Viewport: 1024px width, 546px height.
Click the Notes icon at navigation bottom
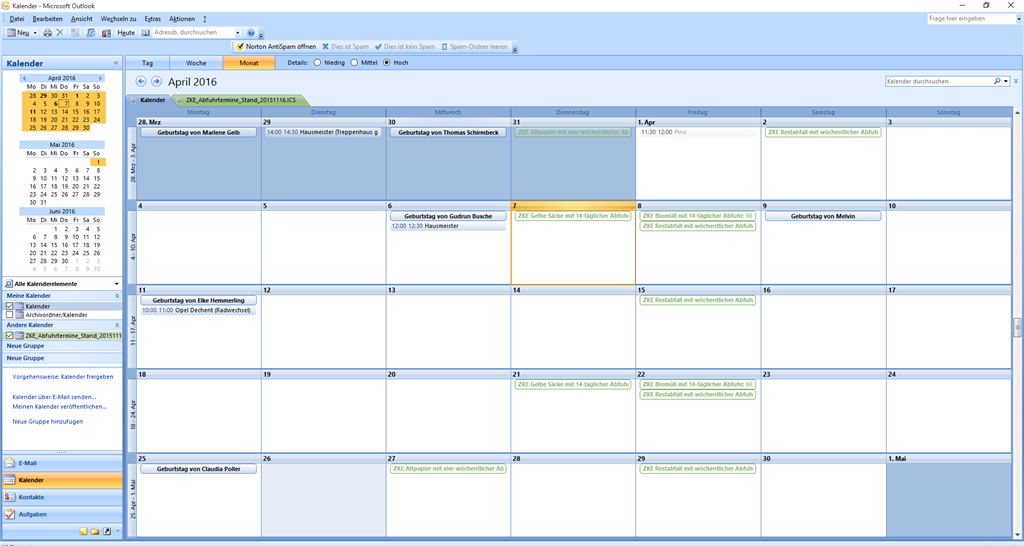pos(83,532)
